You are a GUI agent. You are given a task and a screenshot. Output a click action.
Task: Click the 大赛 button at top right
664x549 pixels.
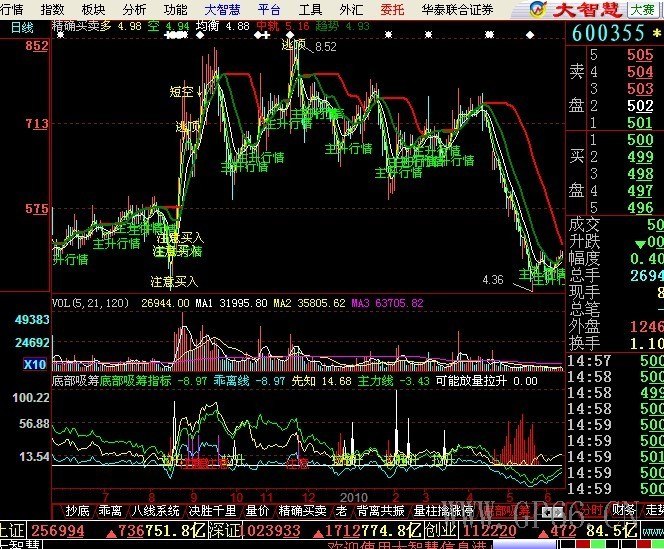[642, 9]
